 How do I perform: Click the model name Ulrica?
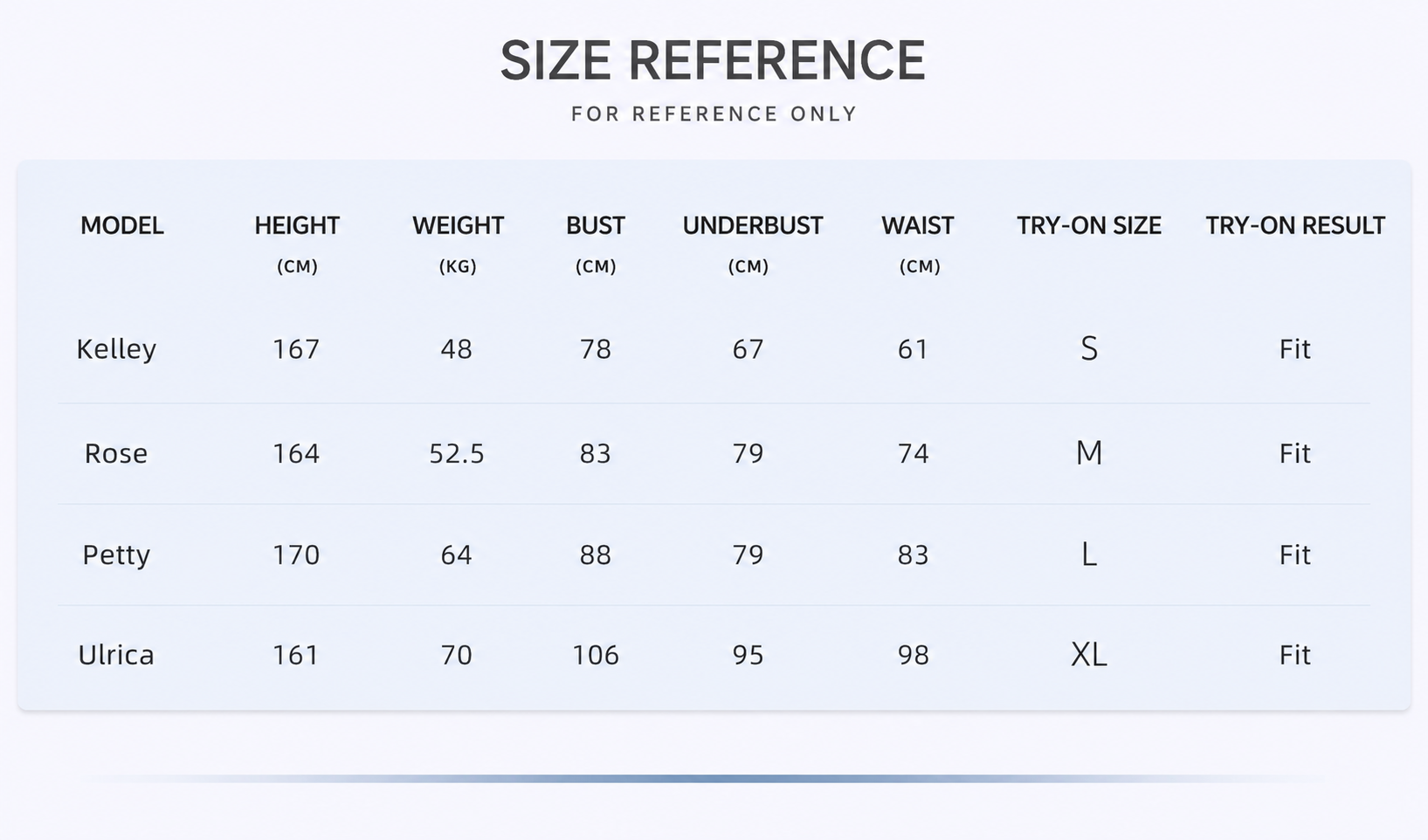click(x=116, y=655)
